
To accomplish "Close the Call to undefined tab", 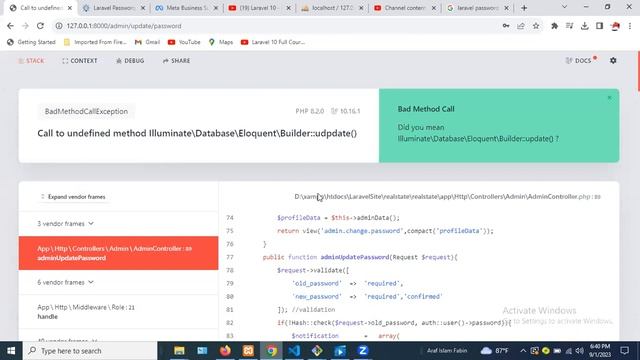I will pos(70,8).
